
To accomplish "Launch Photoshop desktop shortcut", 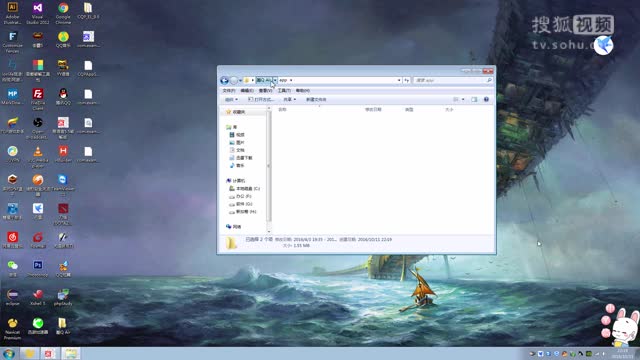I will point(38,269).
